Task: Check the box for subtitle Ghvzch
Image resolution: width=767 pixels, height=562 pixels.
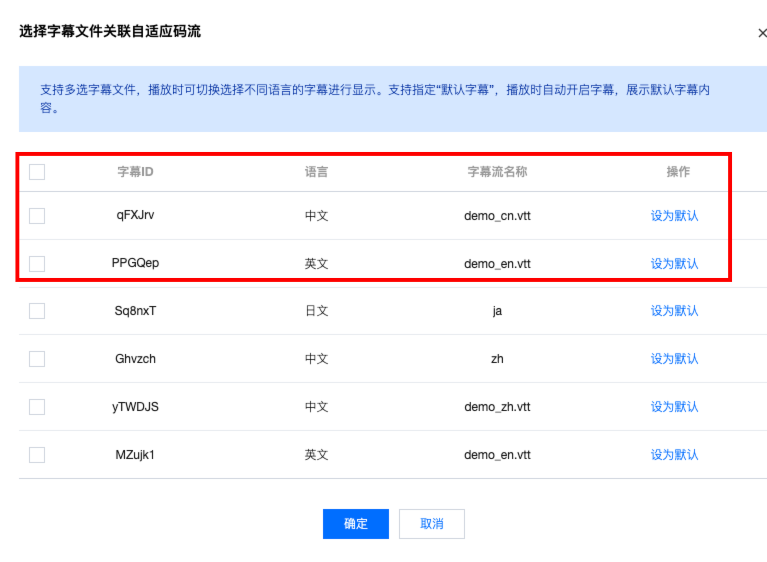Action: click(x=37, y=359)
